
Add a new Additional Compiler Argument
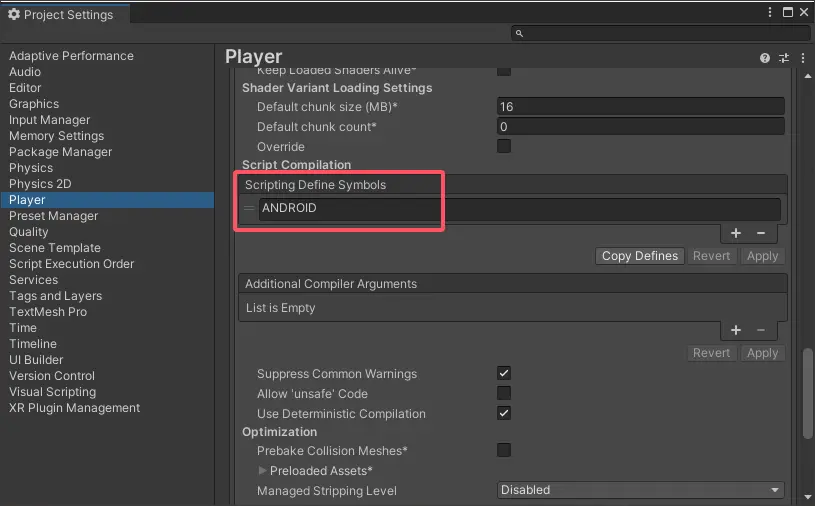[x=735, y=330]
